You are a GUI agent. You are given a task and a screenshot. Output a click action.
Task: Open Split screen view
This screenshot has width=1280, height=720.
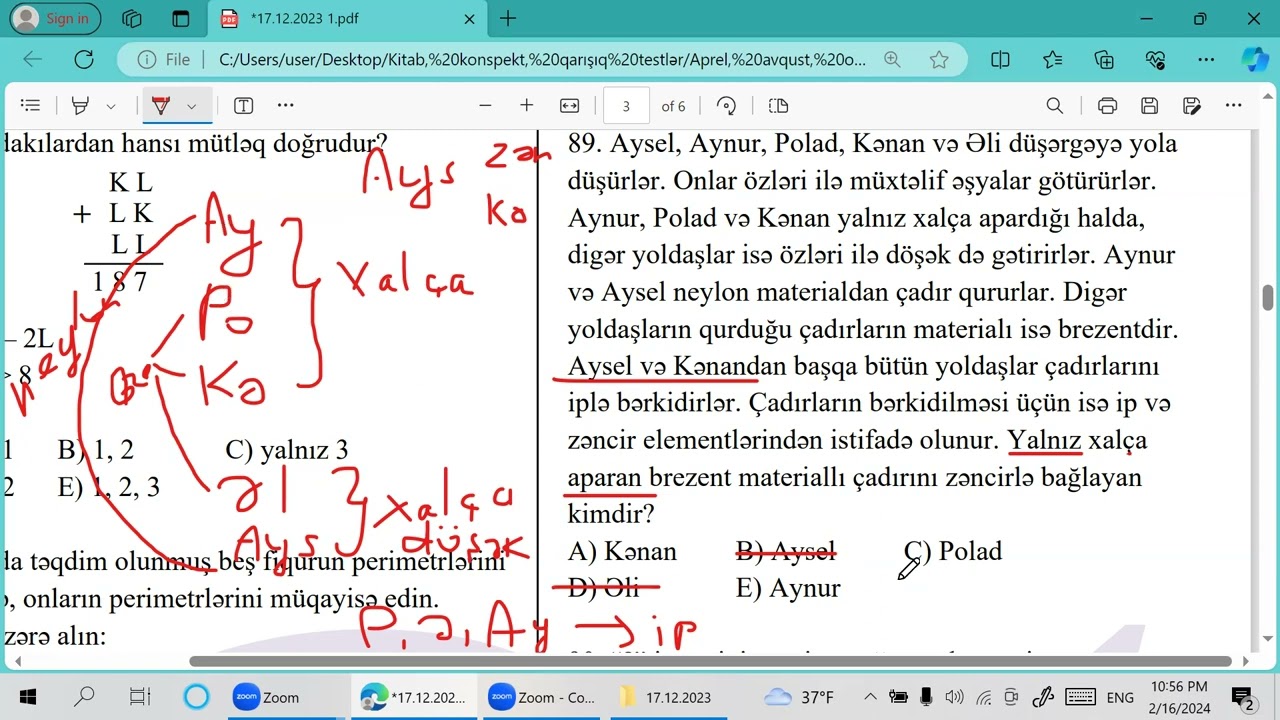1000,60
